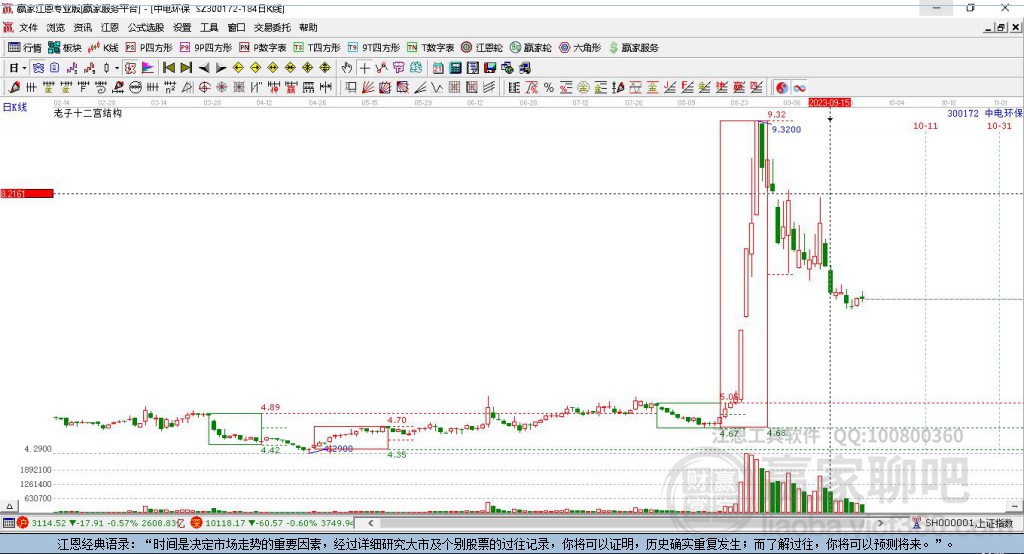Open the 板块 sector view
Image resolution: width=1024 pixels, height=554 pixels.
pos(65,48)
